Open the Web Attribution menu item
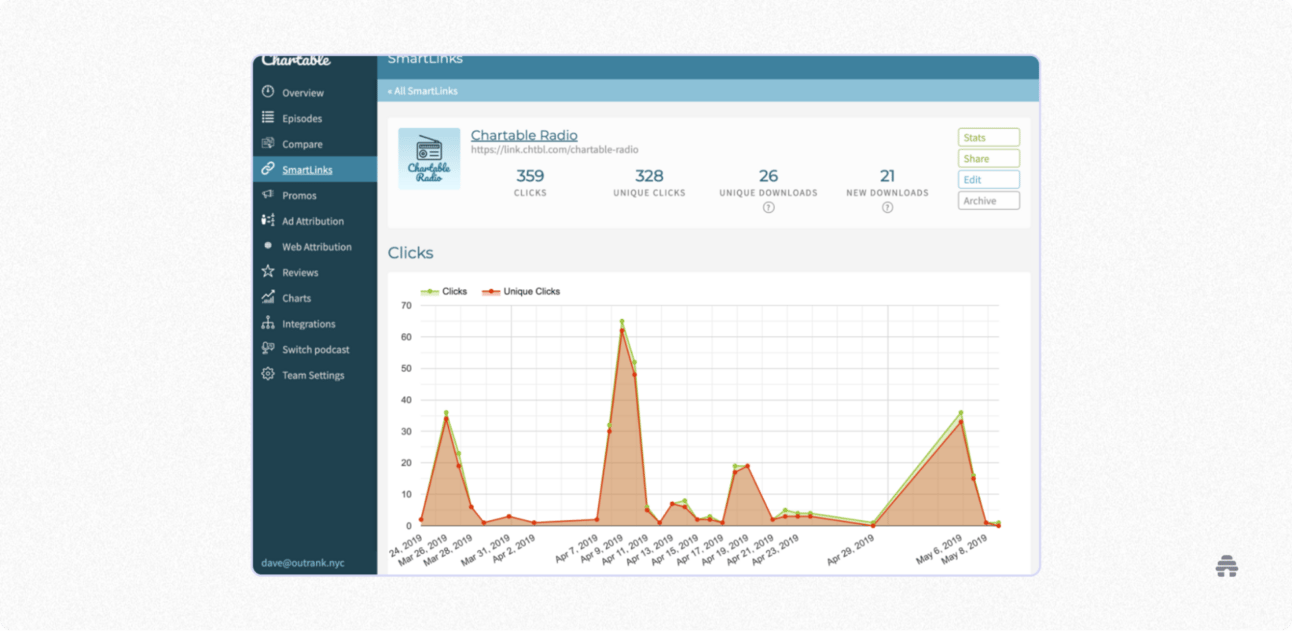The height and width of the screenshot is (631, 1292). [317, 247]
